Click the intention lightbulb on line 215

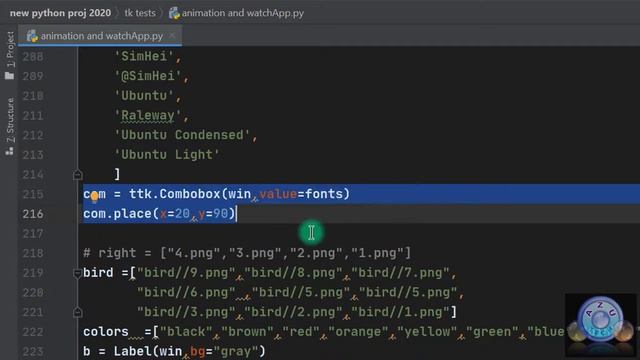pyautogui.click(x=95, y=197)
